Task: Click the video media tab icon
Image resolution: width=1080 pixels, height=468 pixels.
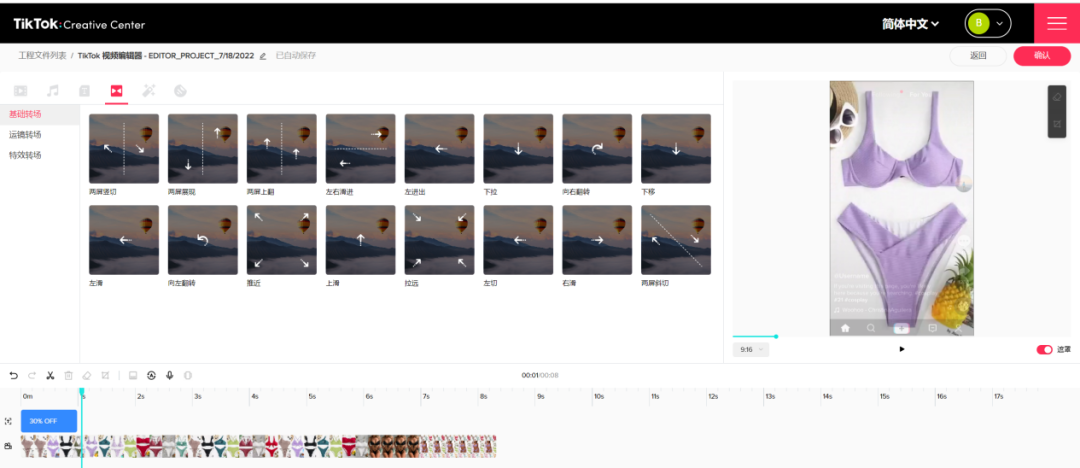Action: pyautogui.click(x=21, y=91)
